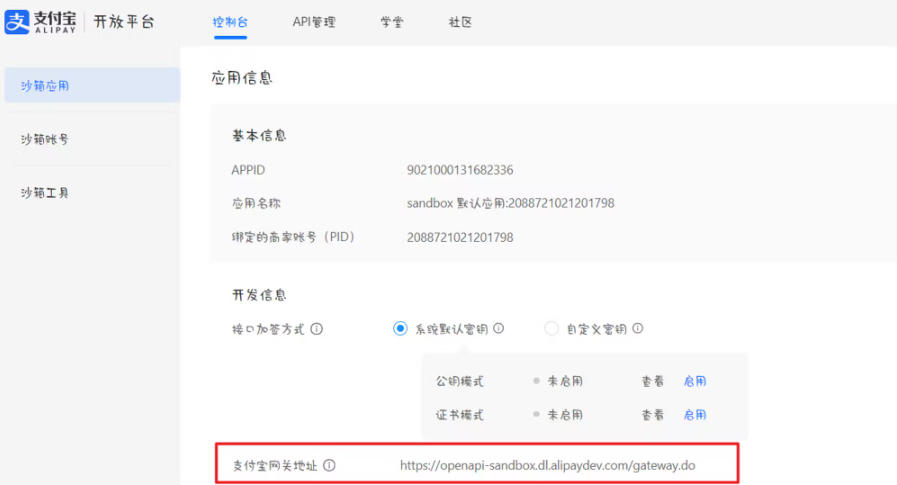Click the 公钥模式 label
Image resolution: width=897 pixels, height=485 pixels.
coord(460,381)
